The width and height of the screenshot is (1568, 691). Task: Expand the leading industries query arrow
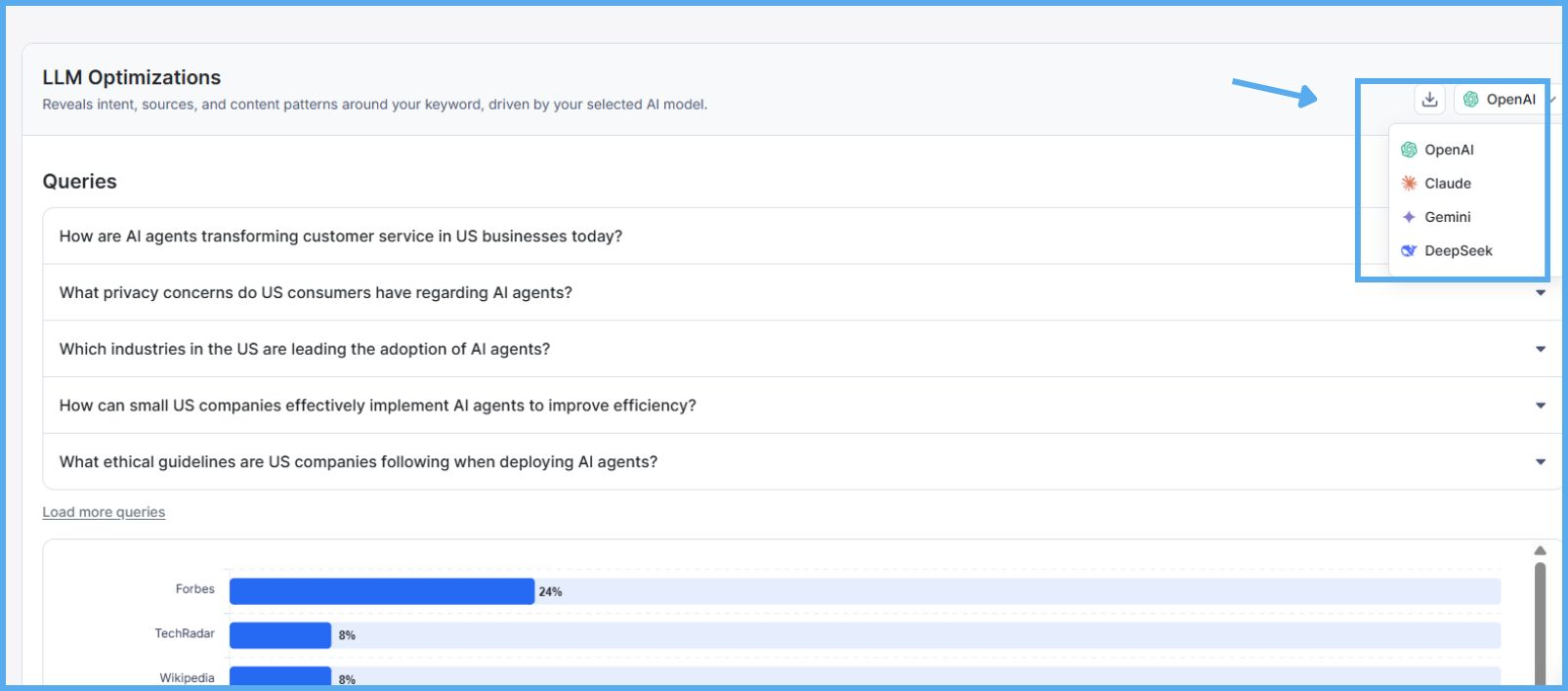tap(1540, 349)
